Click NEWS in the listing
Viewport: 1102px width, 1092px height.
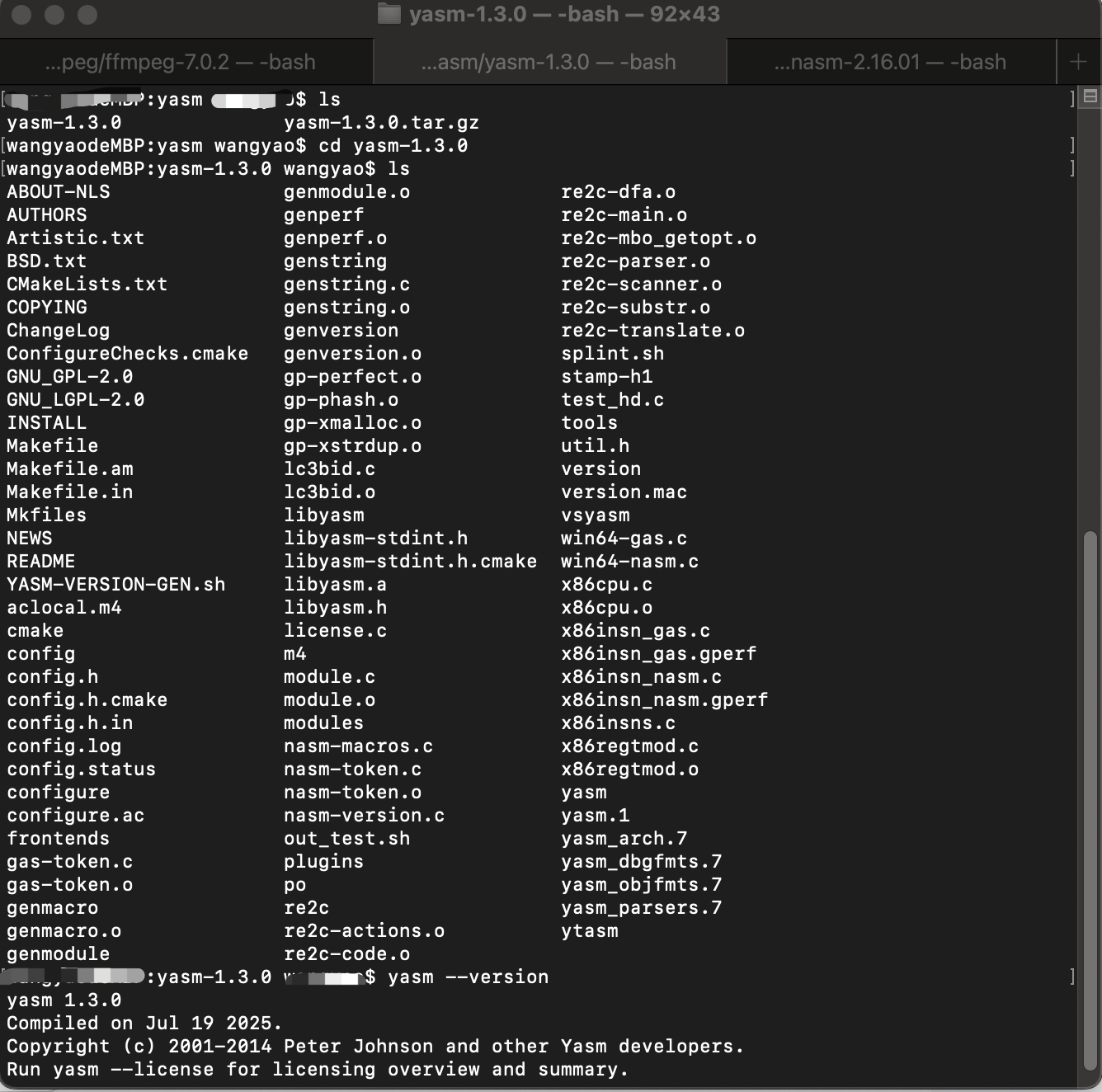(x=30, y=538)
